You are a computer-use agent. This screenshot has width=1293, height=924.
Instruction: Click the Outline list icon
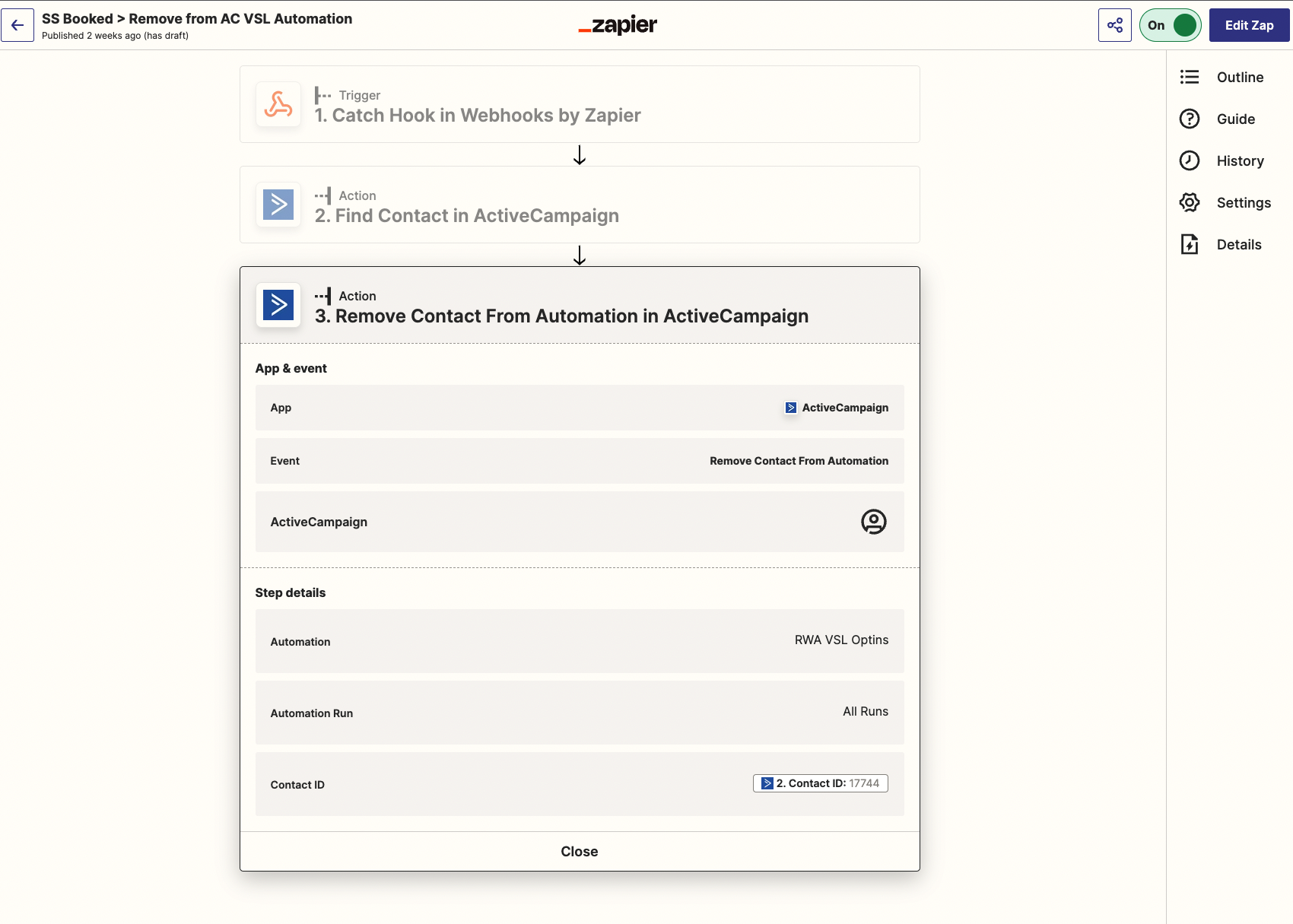pyautogui.click(x=1190, y=77)
